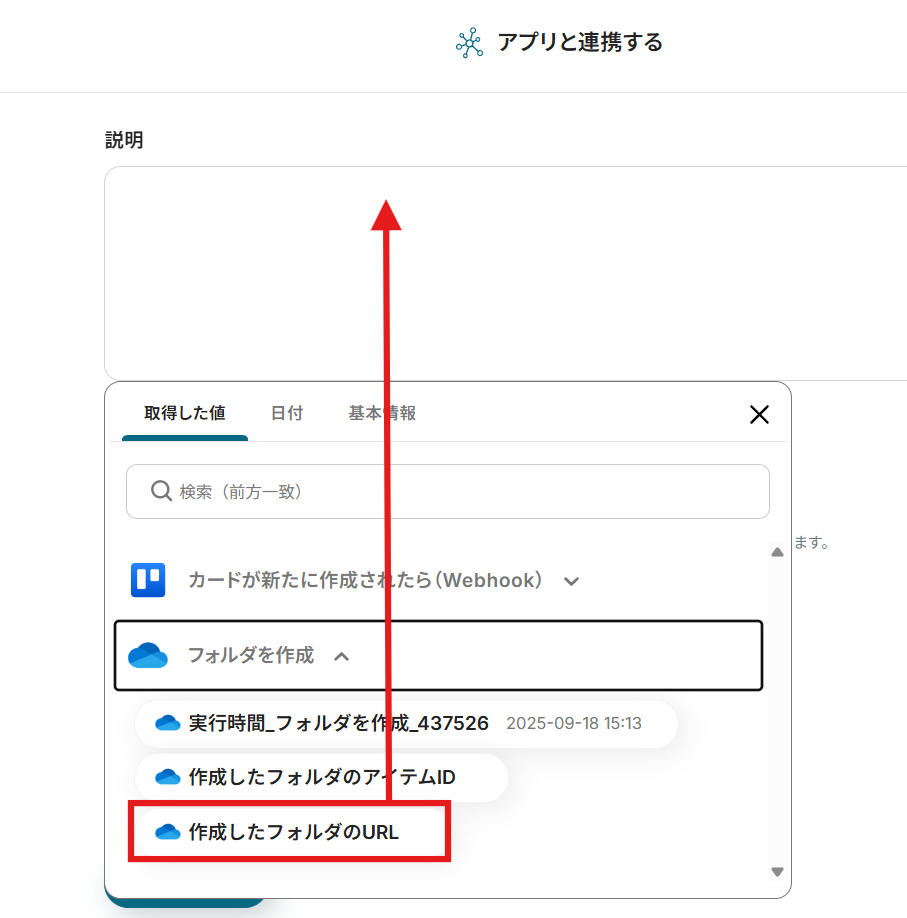Focus the 検索（前方一致） search field
907x918 pixels.
tap(460, 491)
